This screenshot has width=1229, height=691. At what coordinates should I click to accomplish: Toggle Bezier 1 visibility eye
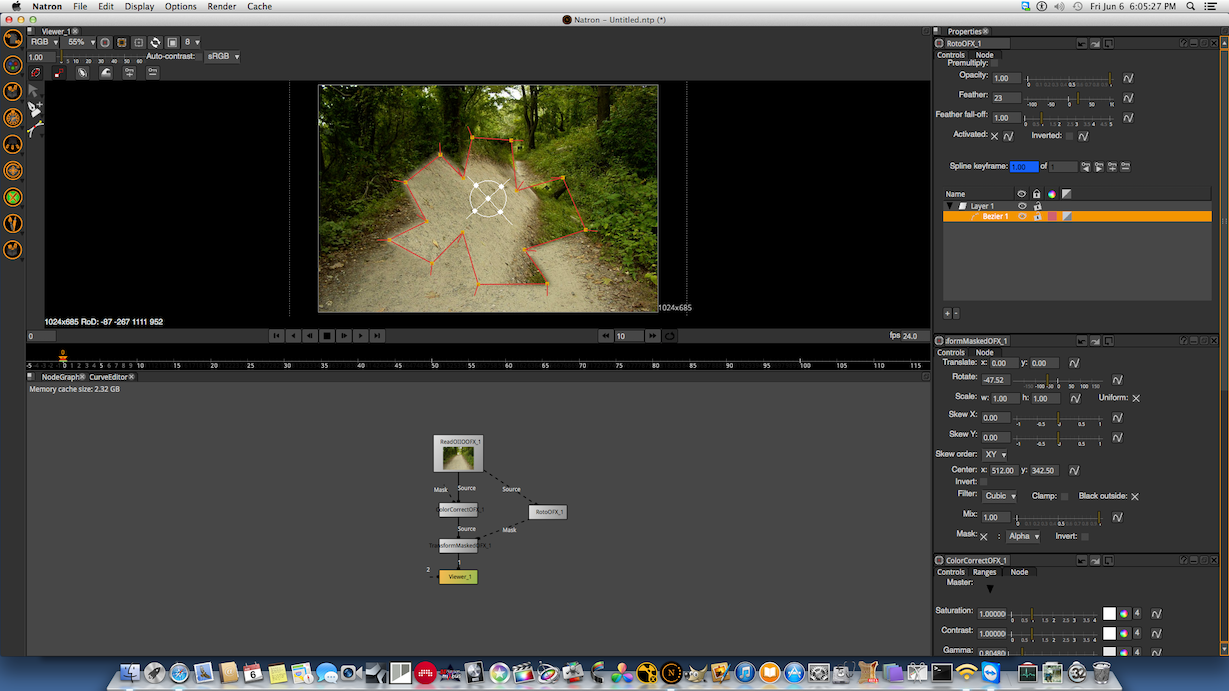click(1022, 216)
